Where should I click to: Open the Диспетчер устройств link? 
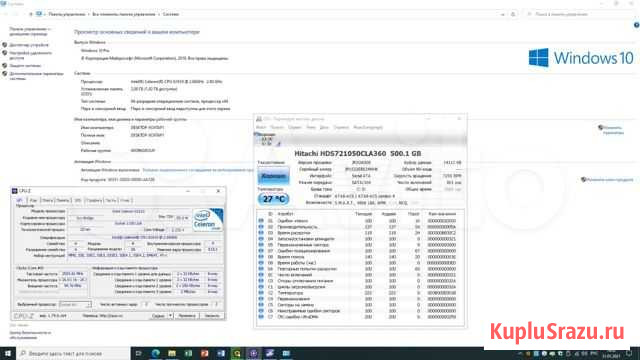point(29,45)
